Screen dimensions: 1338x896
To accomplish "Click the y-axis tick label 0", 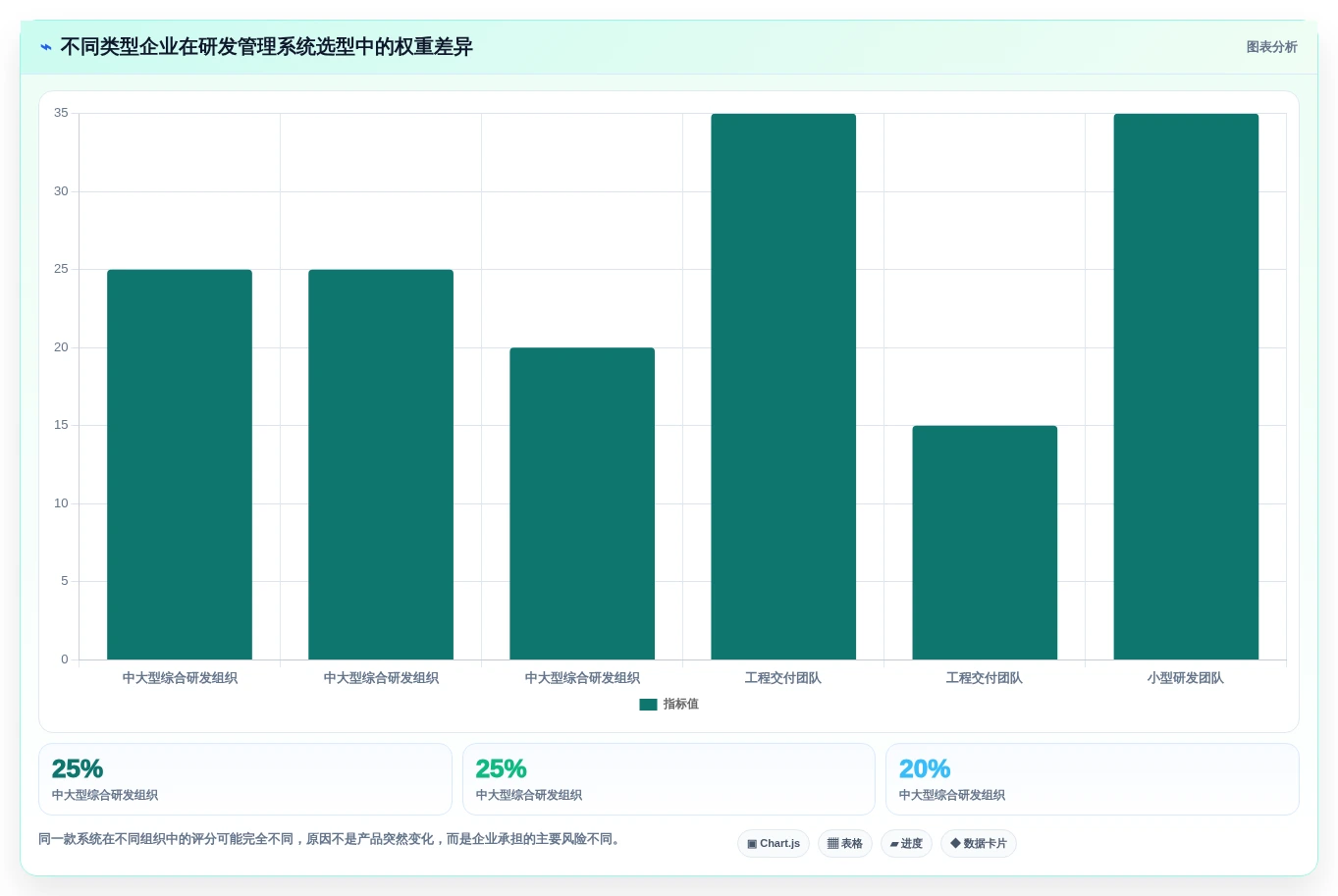I will click(65, 659).
